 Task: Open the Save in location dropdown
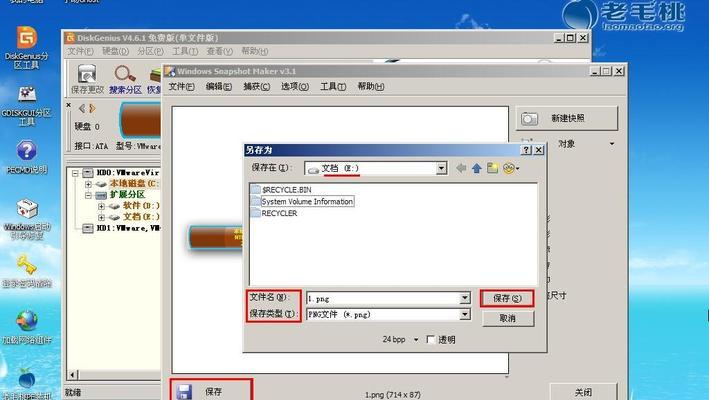tap(442, 168)
